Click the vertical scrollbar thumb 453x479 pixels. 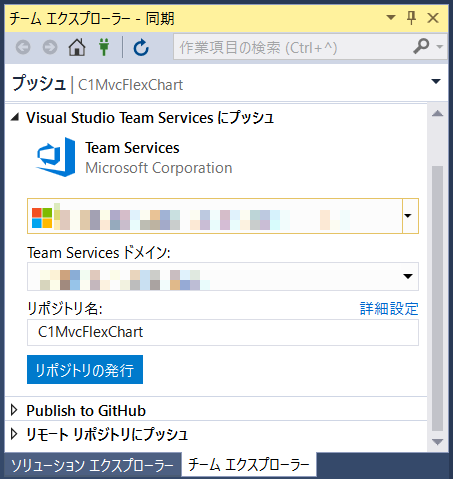tap(437, 298)
